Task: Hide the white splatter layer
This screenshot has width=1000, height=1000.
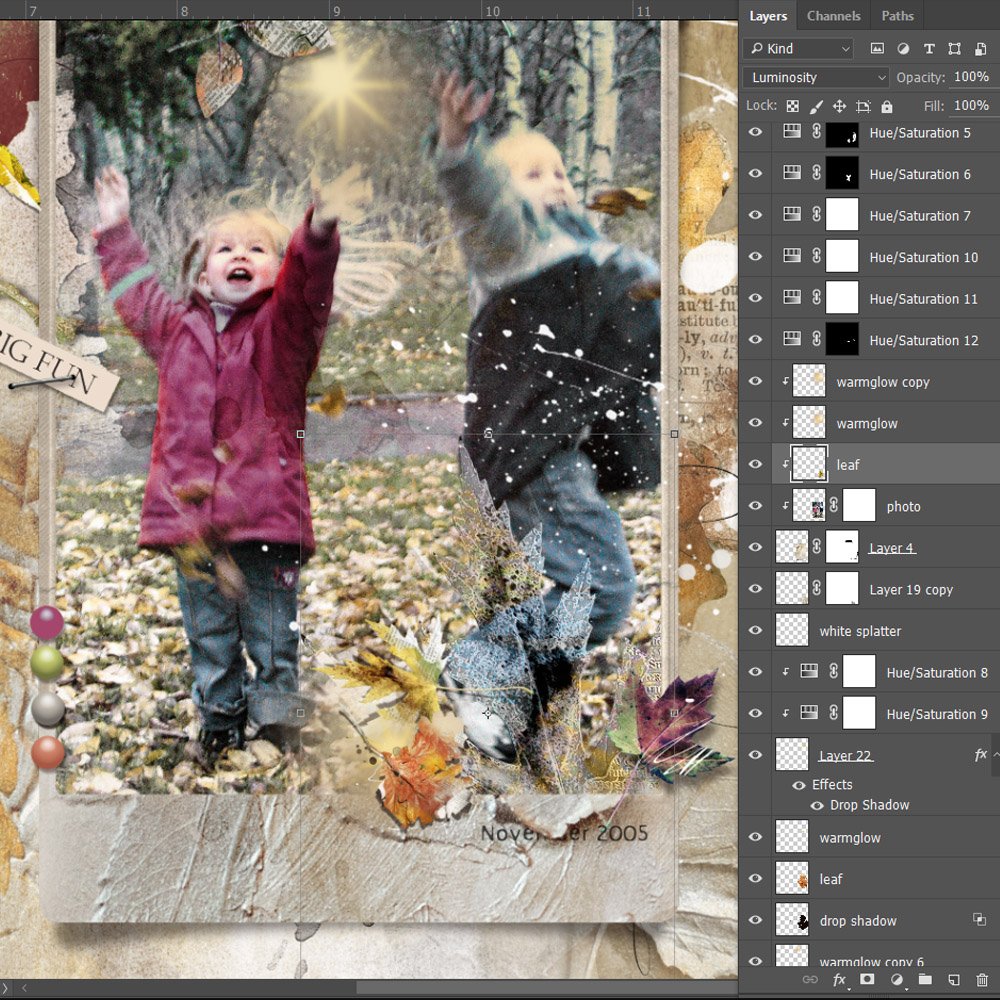Action: point(755,631)
